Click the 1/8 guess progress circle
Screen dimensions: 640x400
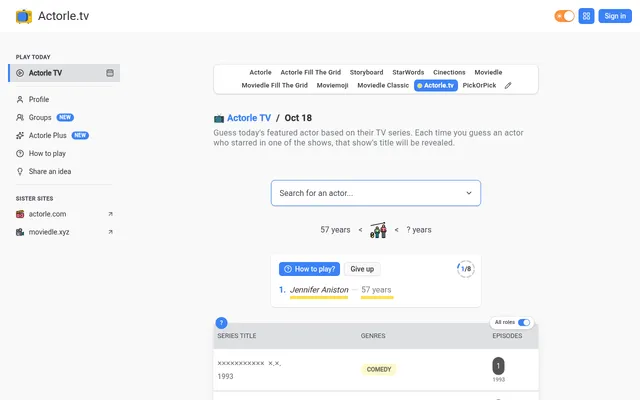466,269
